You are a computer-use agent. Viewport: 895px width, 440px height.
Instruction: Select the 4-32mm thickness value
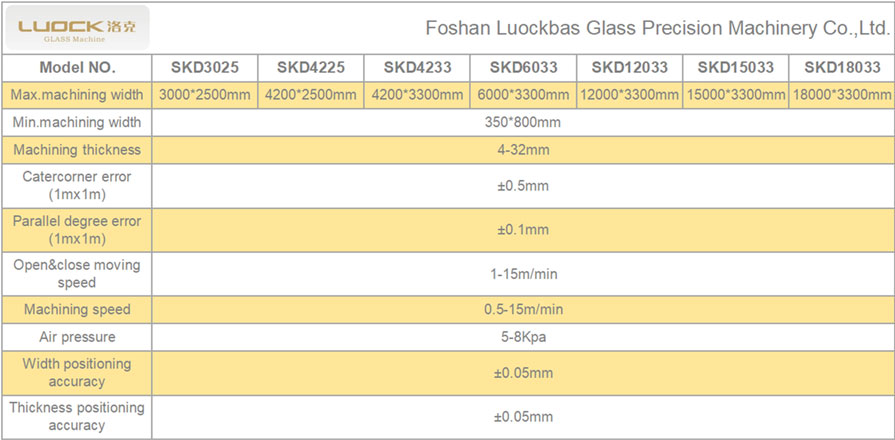tap(523, 150)
